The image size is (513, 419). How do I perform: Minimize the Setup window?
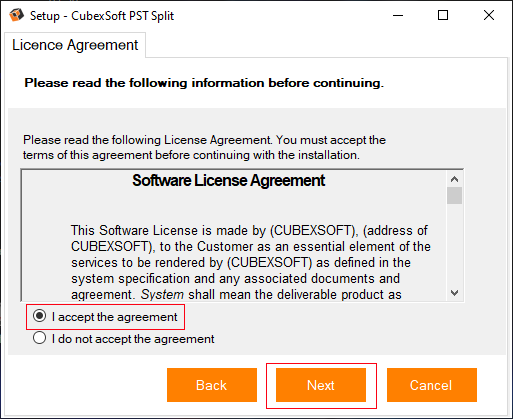click(398, 15)
